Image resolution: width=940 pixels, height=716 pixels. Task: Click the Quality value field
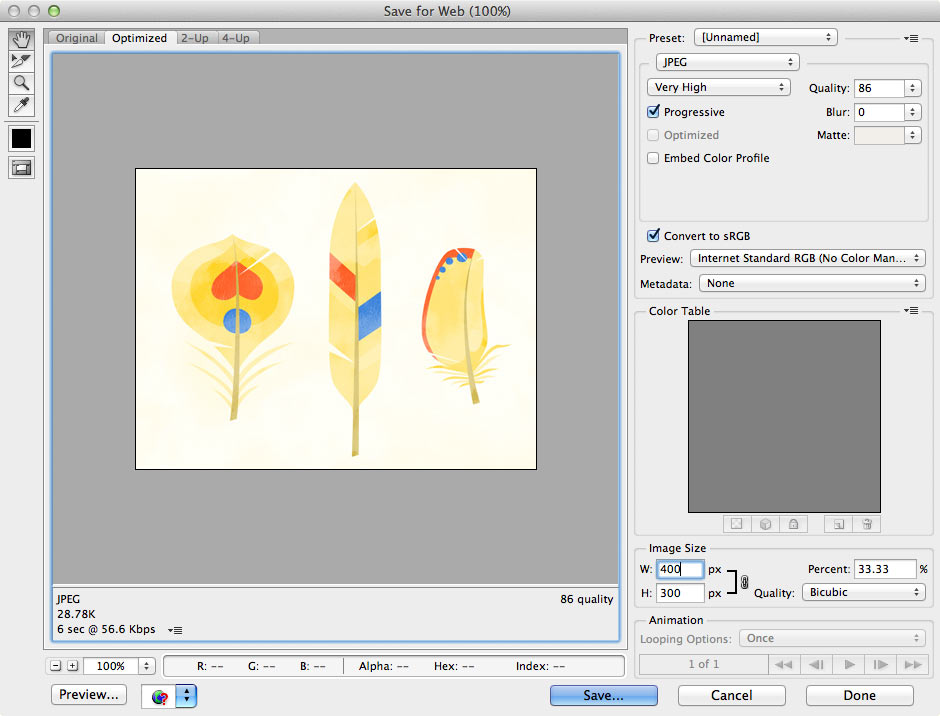(879, 88)
